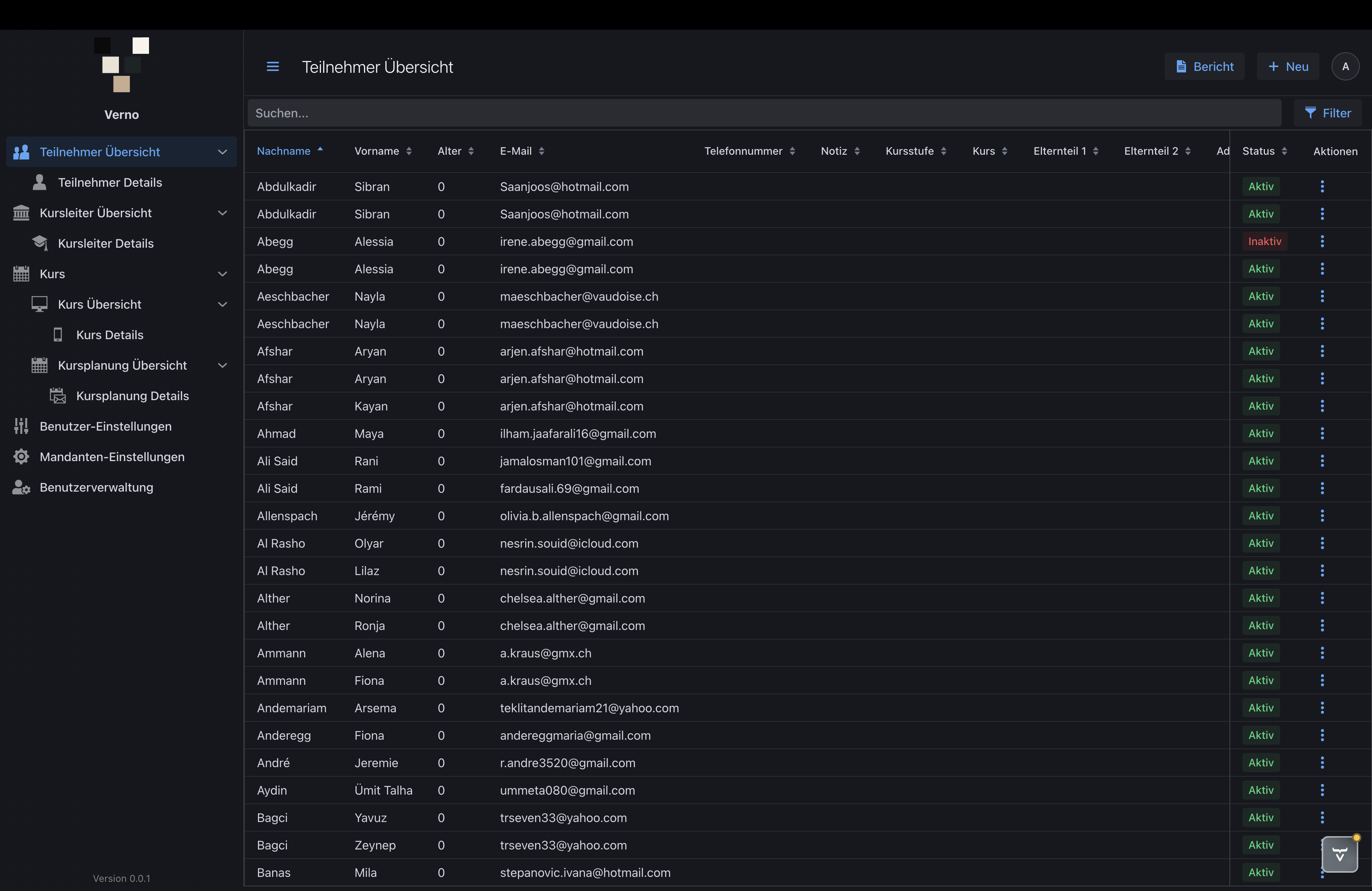
Task: Click the Kursleiter Details graduate icon
Action: pyautogui.click(x=40, y=243)
